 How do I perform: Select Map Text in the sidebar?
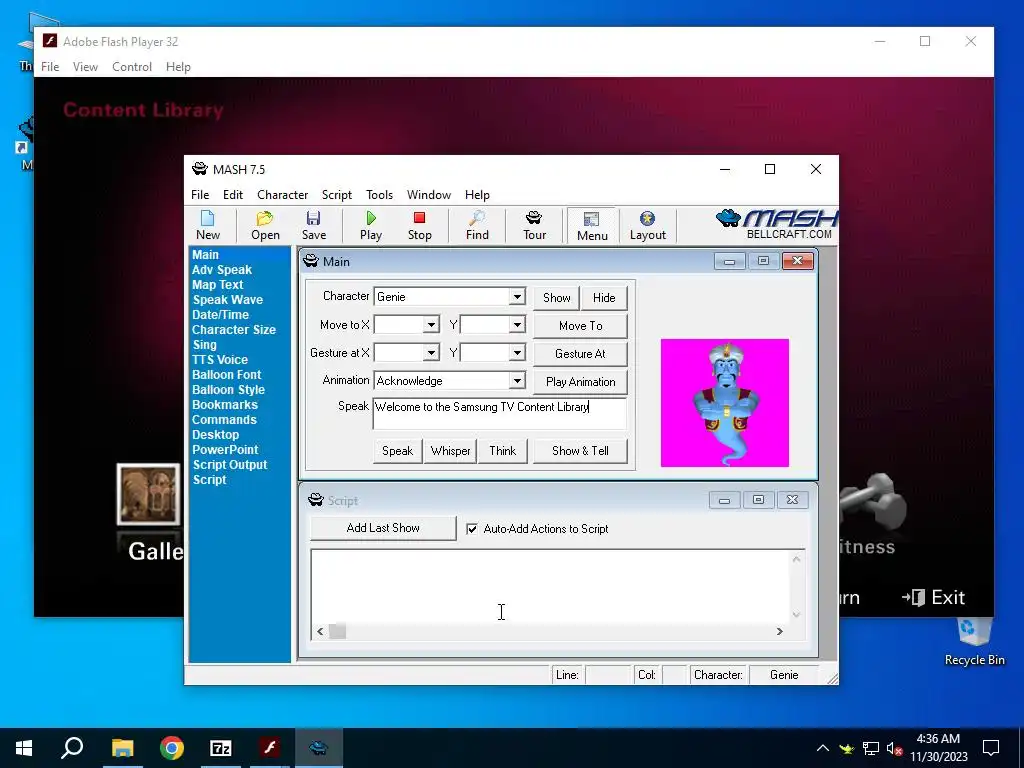217,285
